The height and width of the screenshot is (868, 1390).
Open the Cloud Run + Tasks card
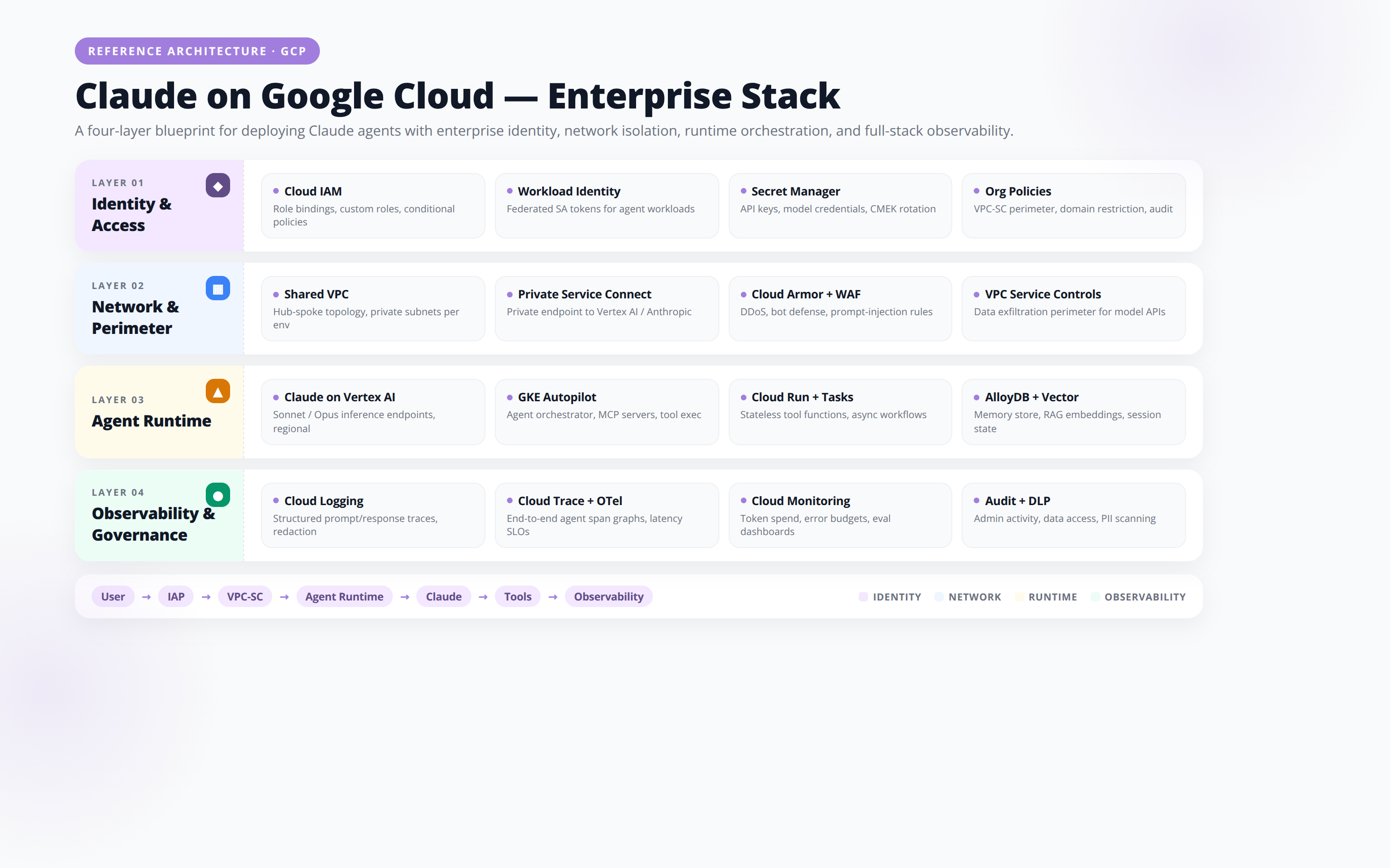[840, 412]
